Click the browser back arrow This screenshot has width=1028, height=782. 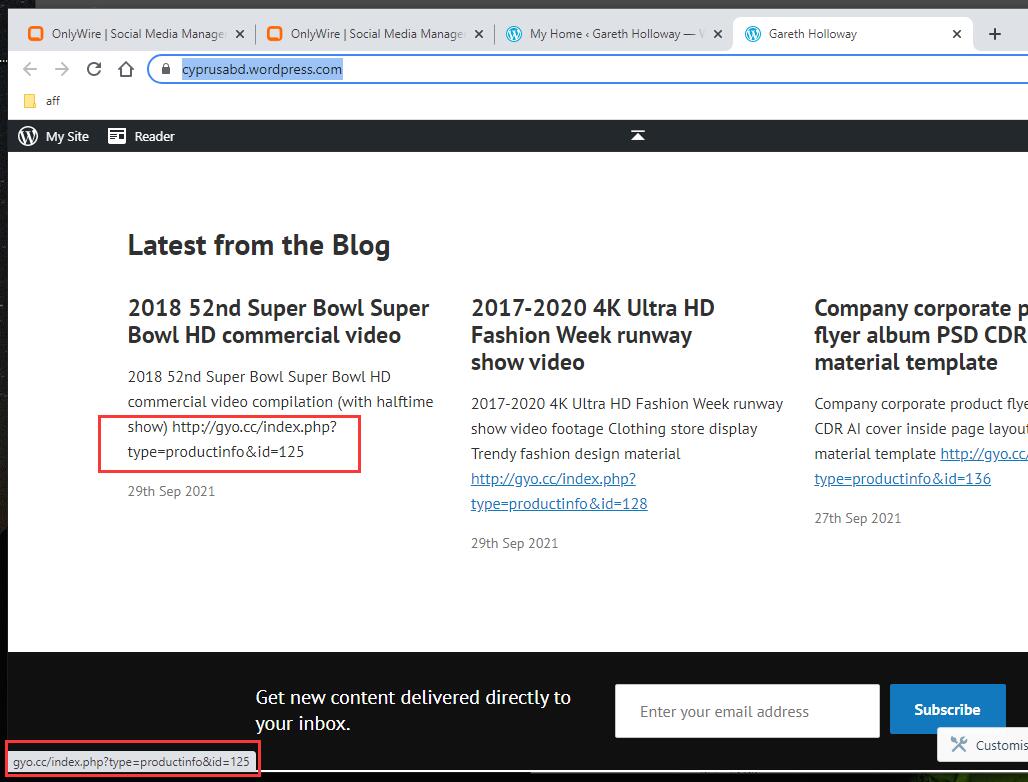click(30, 69)
